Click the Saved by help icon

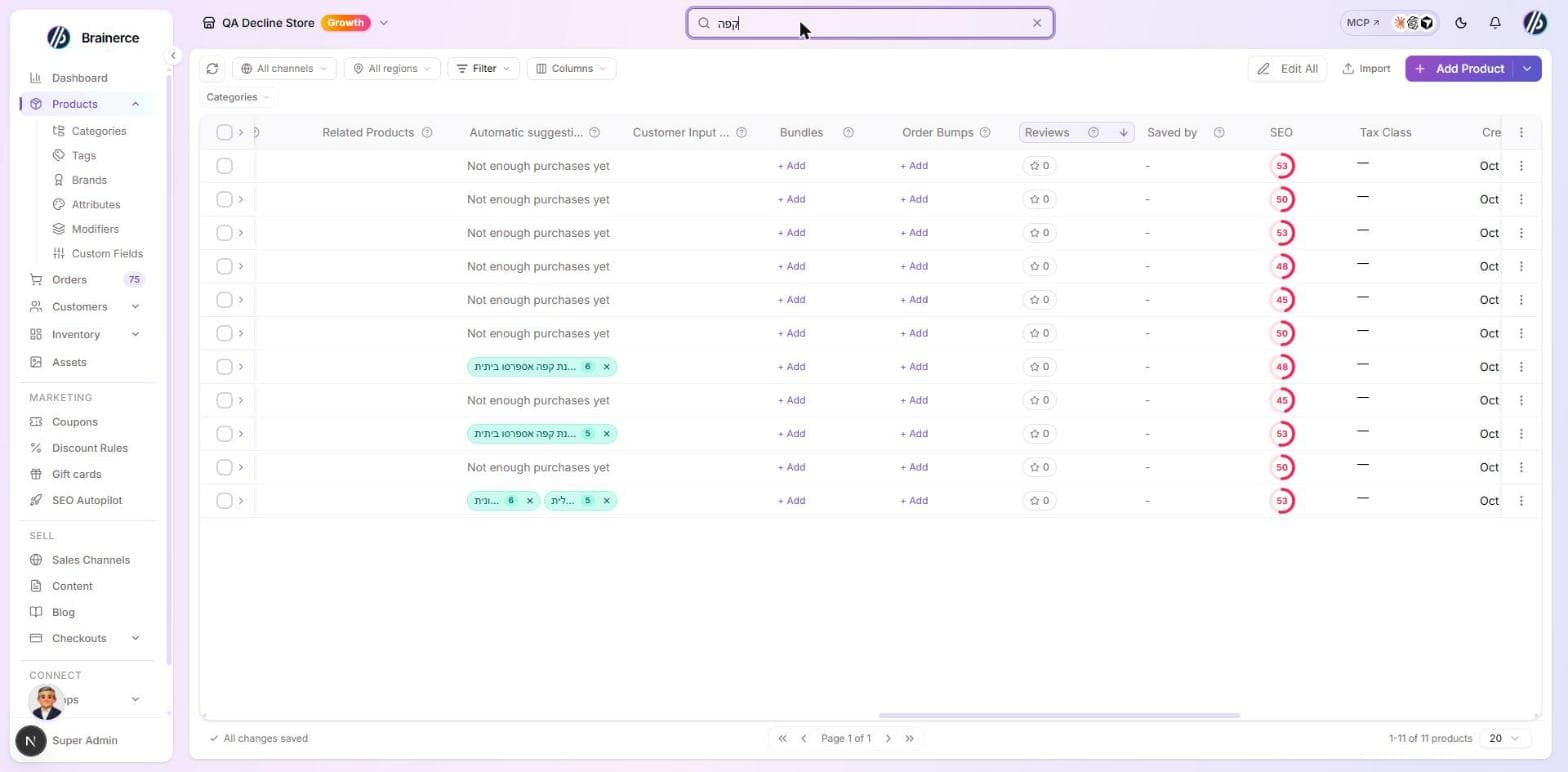pos(1219,133)
